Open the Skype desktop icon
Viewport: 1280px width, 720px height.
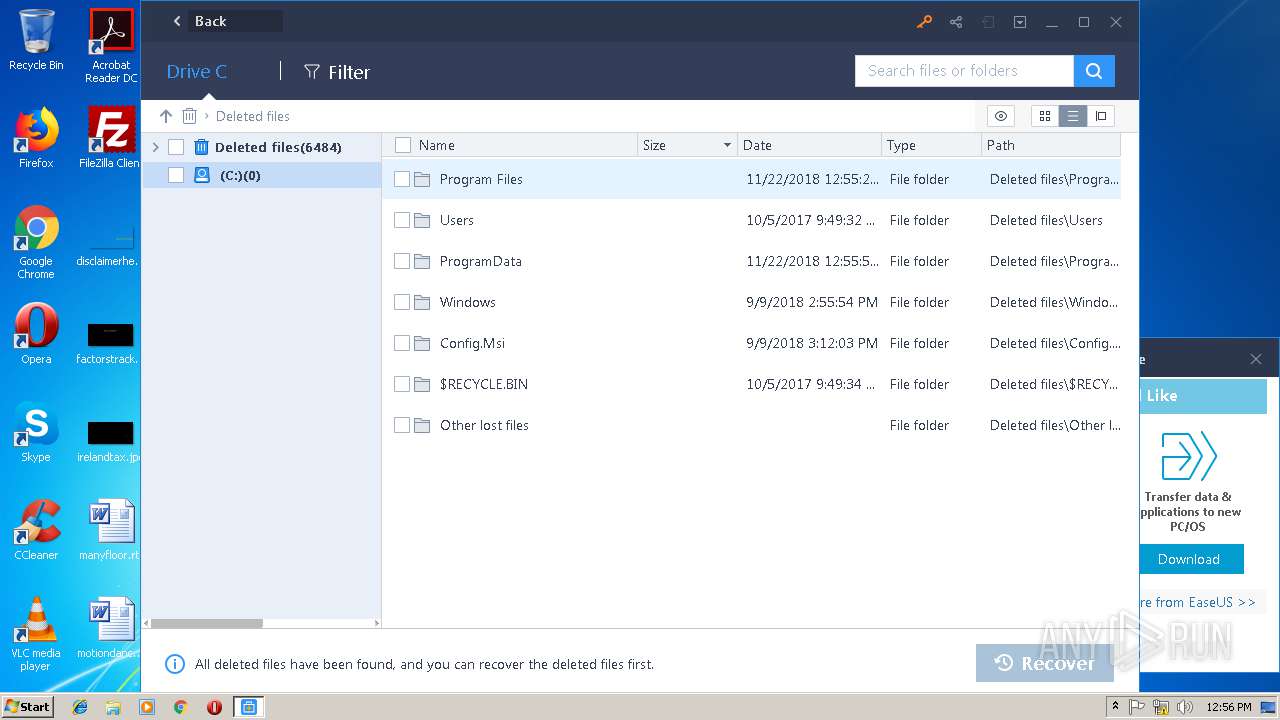pos(36,432)
